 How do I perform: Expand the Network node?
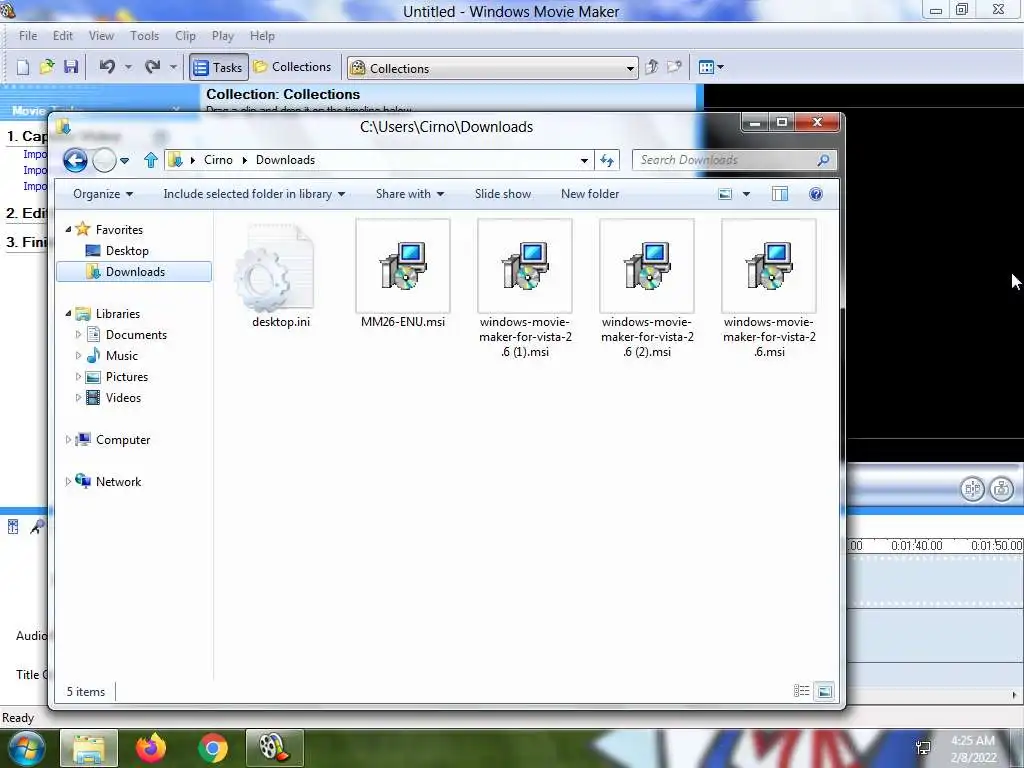coord(68,481)
